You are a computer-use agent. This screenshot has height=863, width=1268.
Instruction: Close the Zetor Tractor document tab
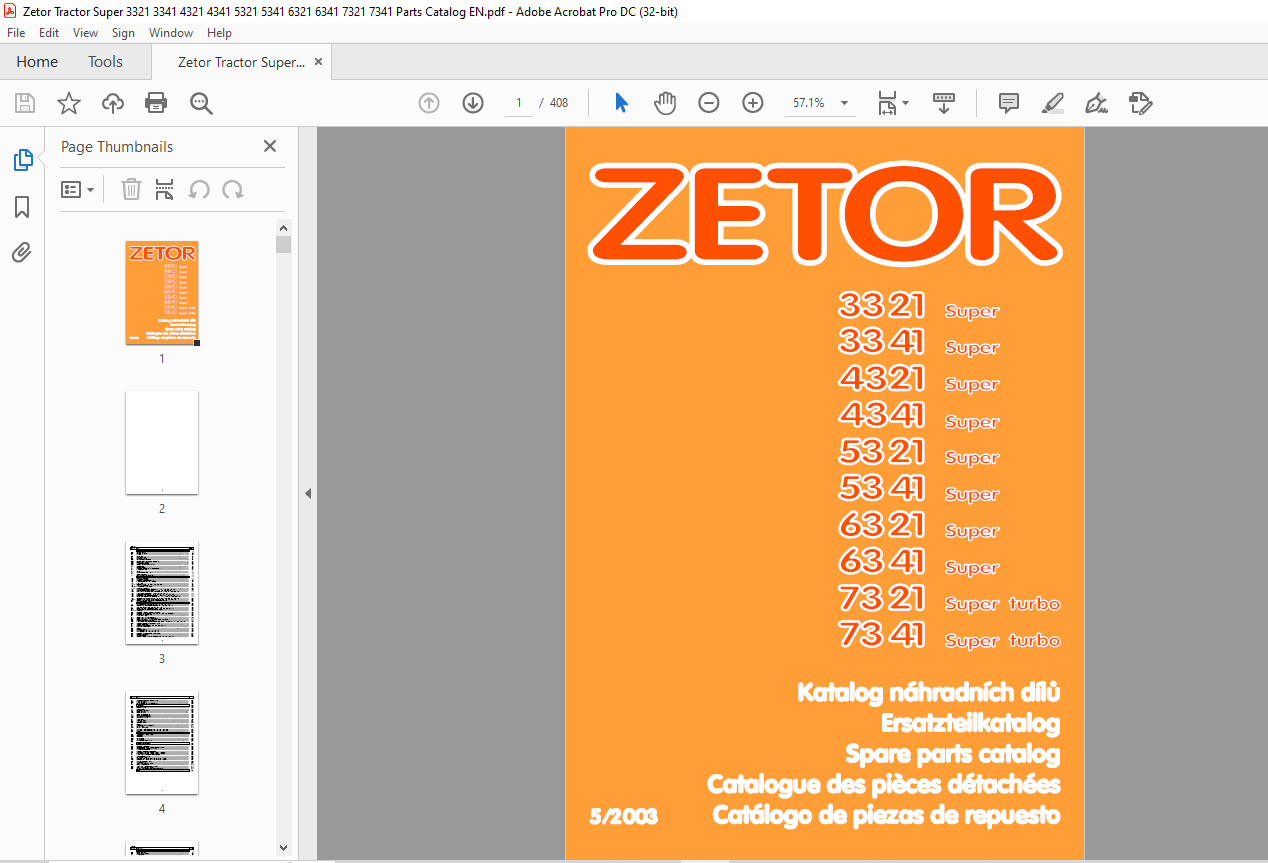tap(319, 62)
